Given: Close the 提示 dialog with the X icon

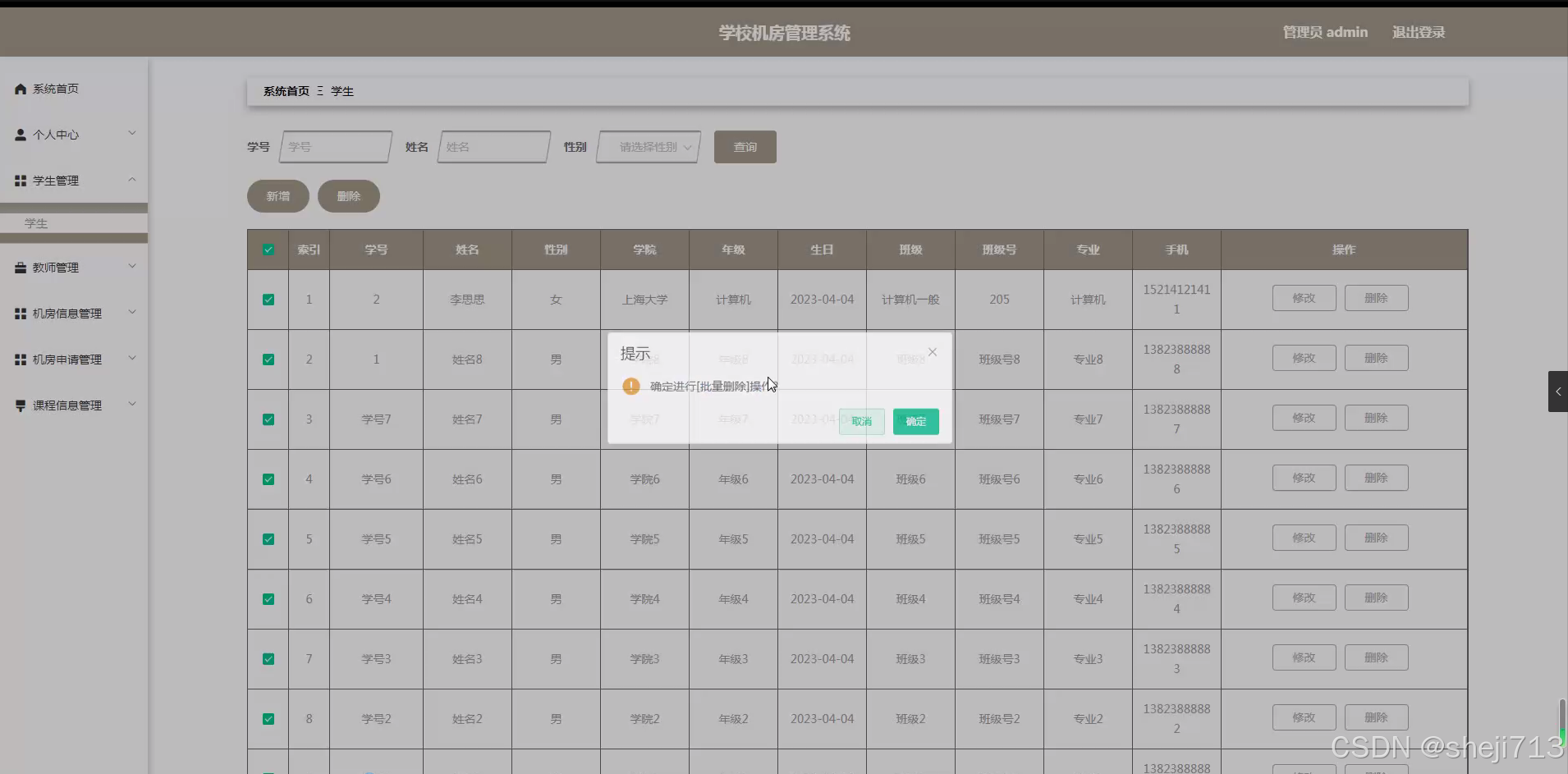Looking at the screenshot, I should (x=932, y=351).
